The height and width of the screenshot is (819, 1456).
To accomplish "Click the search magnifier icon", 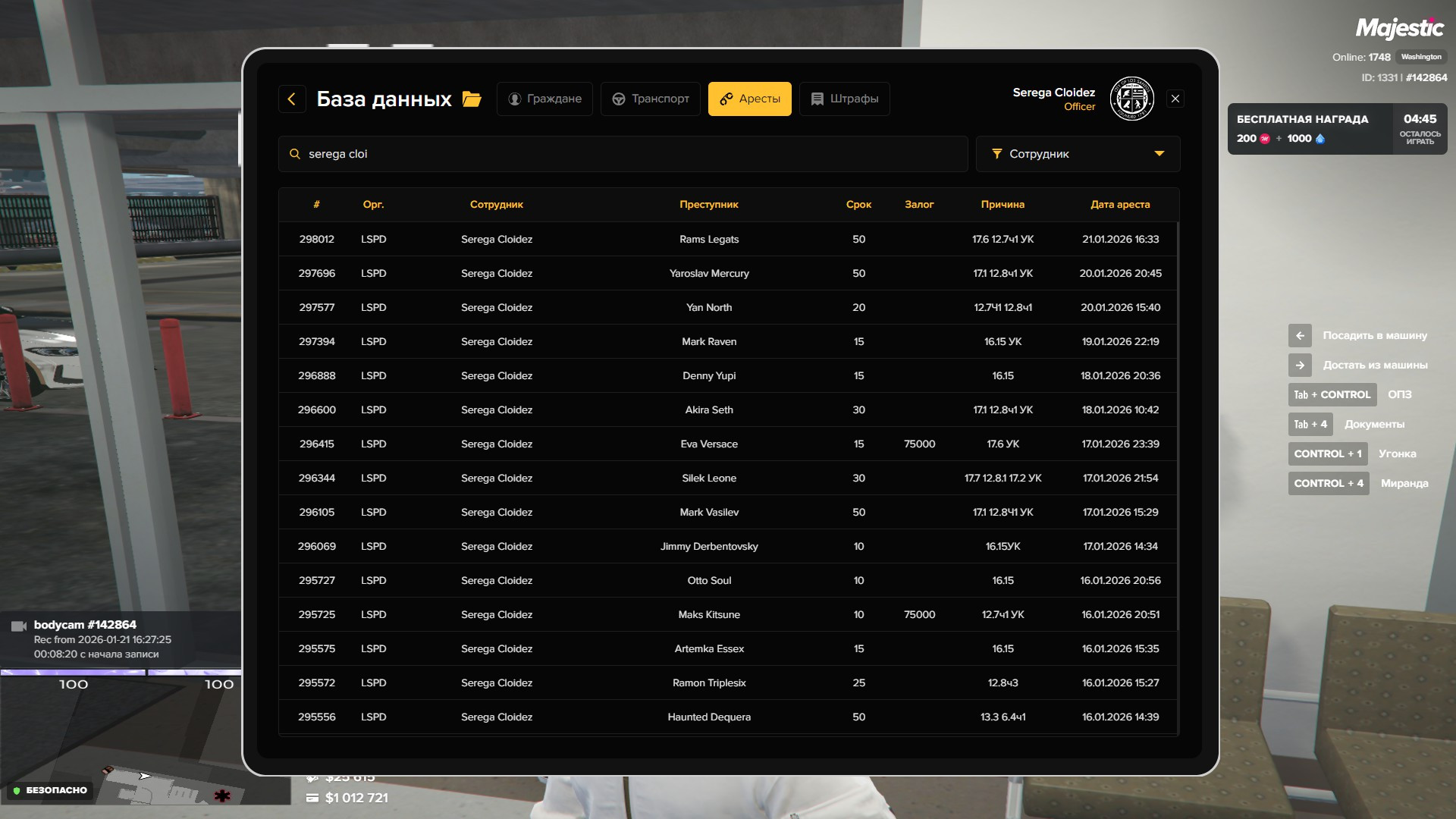I will click(295, 154).
